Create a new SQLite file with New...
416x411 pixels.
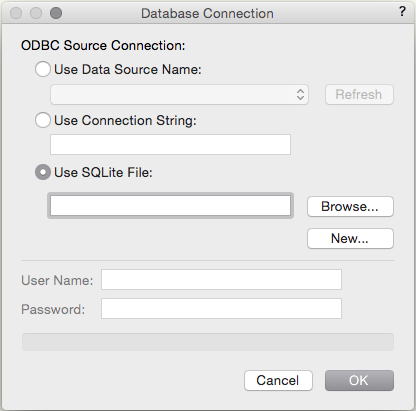point(350,239)
